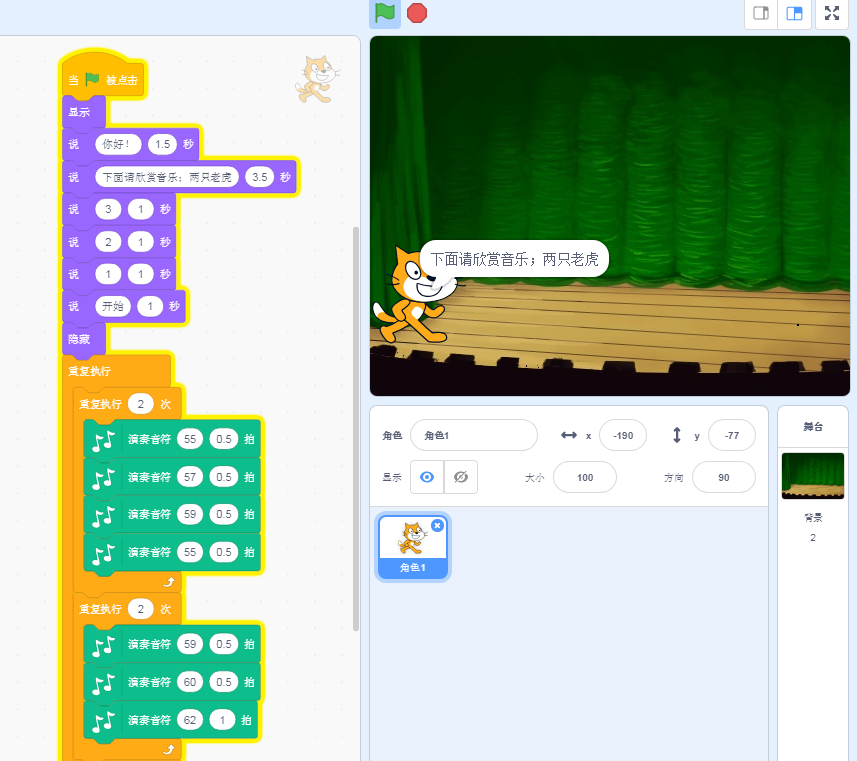Click the 你好! text in the say block
Image resolution: width=857 pixels, height=761 pixels.
click(118, 144)
